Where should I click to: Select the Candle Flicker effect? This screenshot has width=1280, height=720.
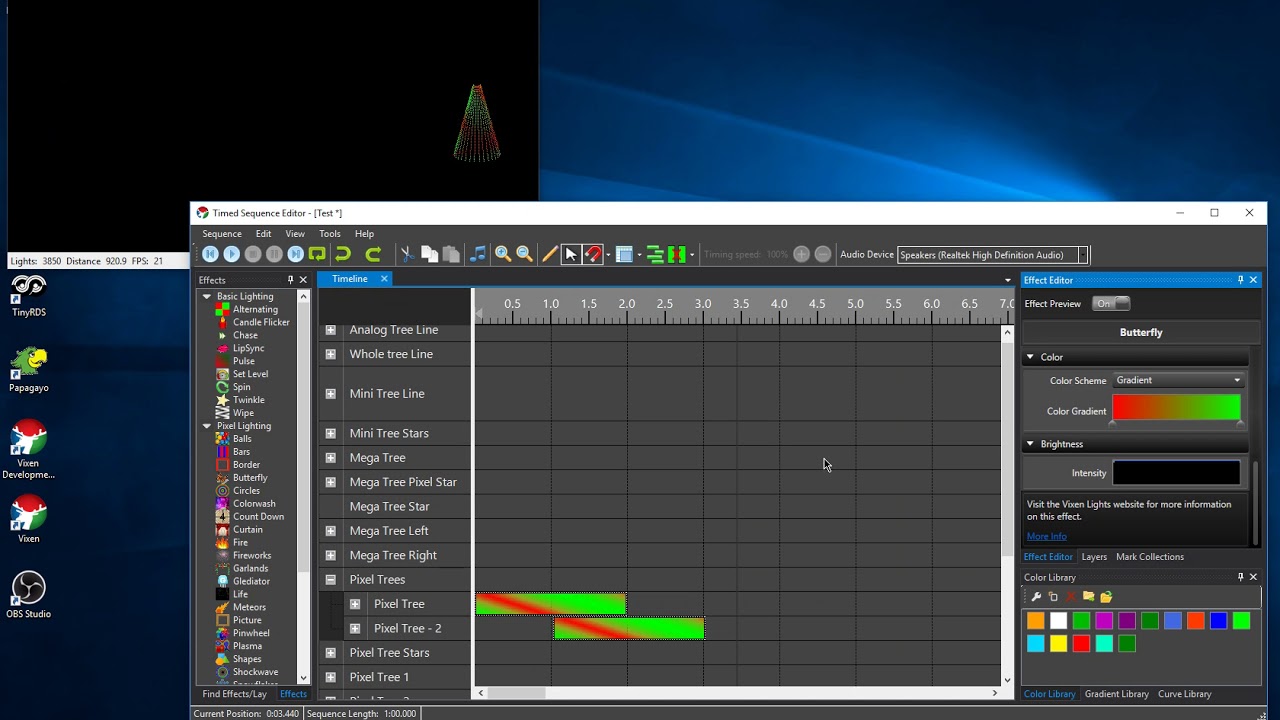coord(261,322)
